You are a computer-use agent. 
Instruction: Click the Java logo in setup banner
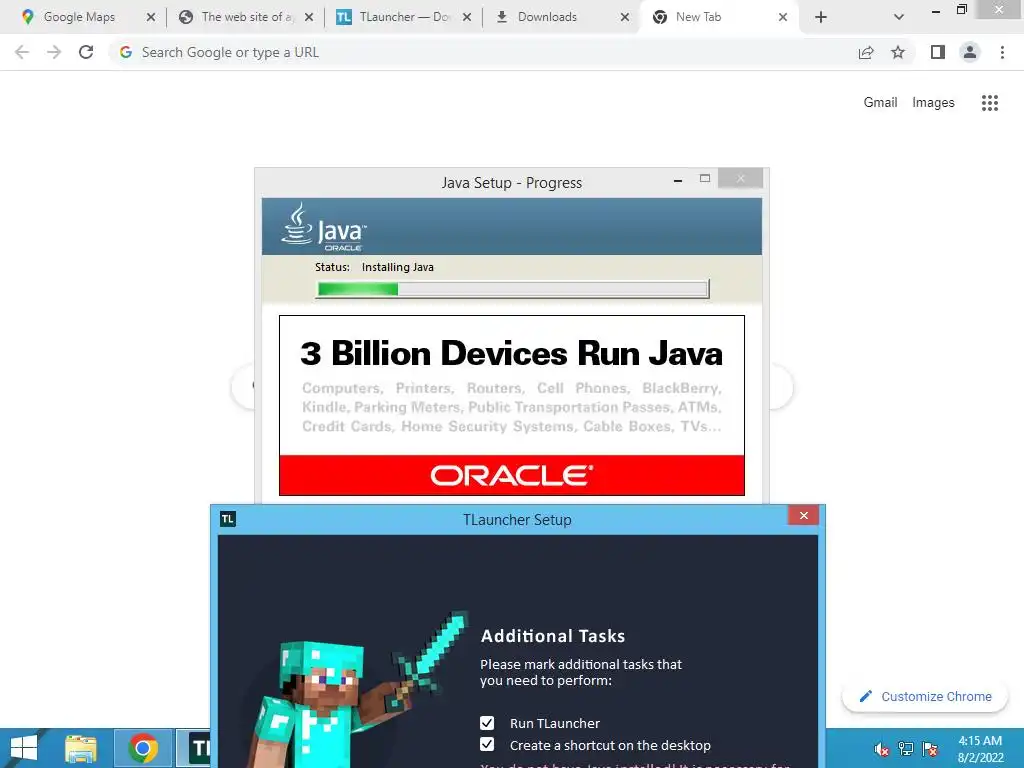[324, 227]
